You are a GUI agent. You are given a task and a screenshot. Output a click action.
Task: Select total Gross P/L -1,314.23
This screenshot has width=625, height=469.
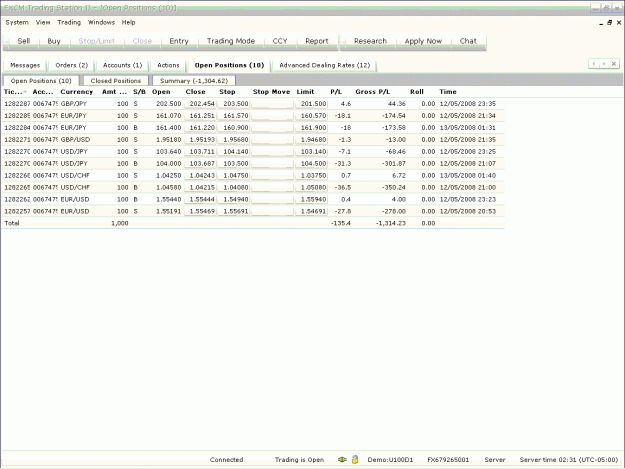point(391,223)
